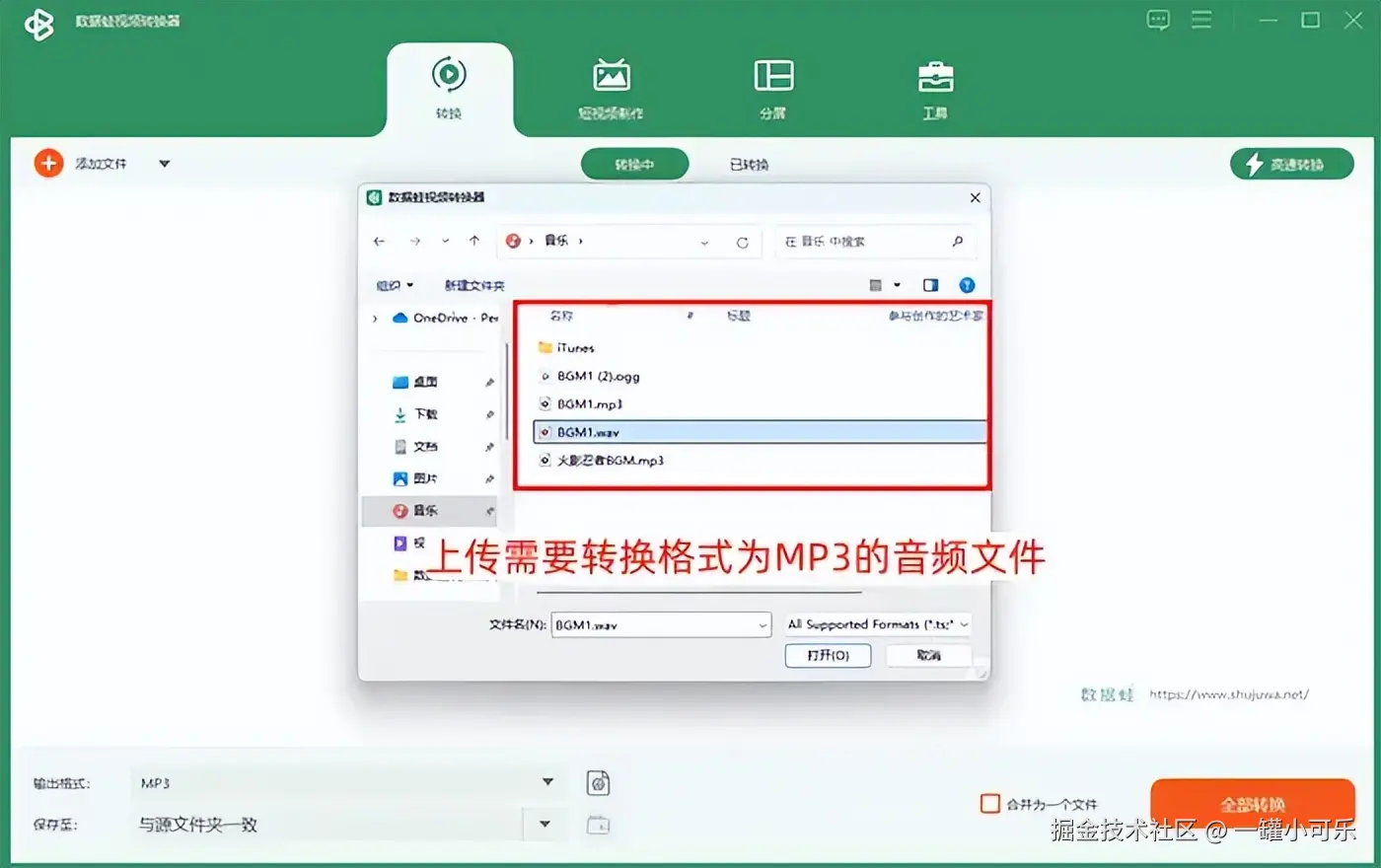Close the file picker dialog

pos(975,197)
